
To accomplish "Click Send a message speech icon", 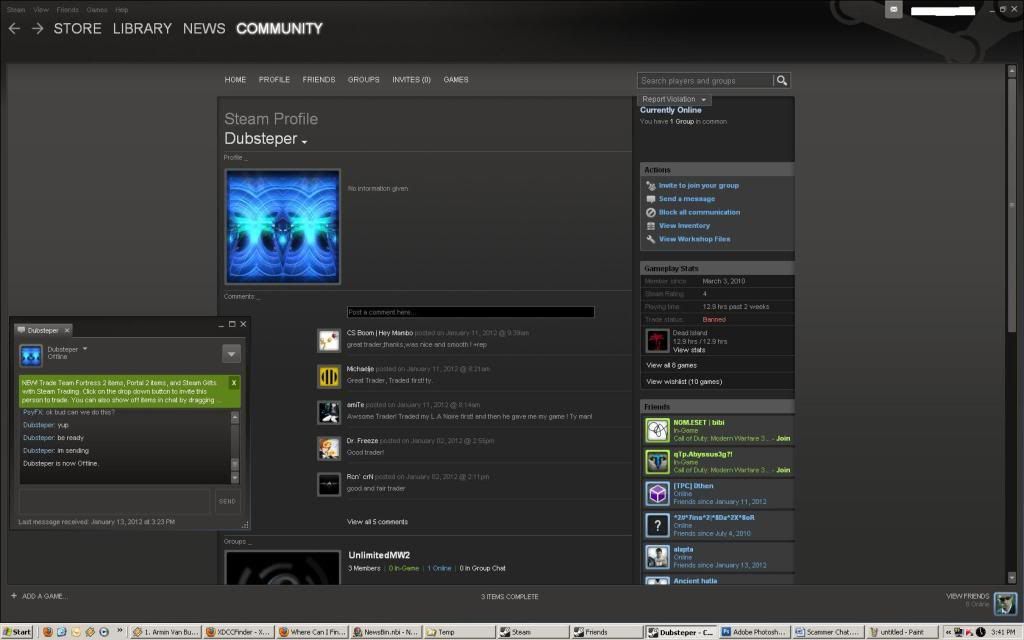I will point(650,199).
